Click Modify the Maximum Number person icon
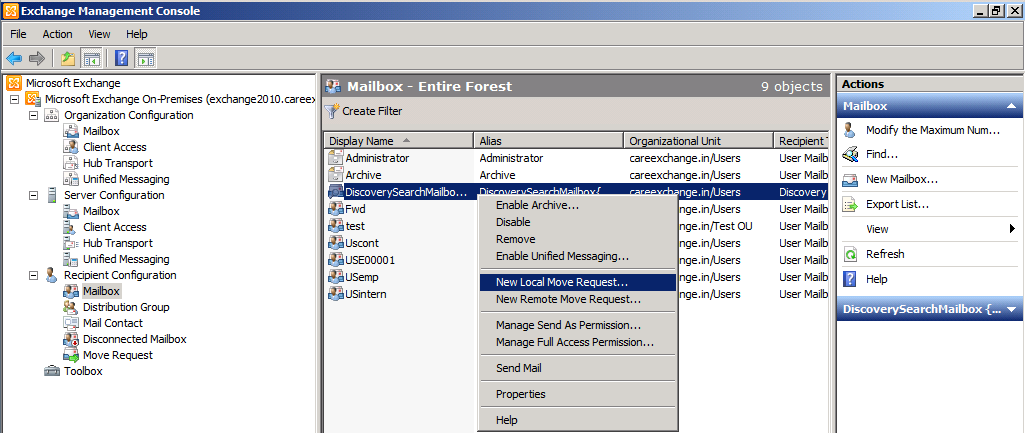Image resolution: width=1025 pixels, height=433 pixels. (850, 130)
